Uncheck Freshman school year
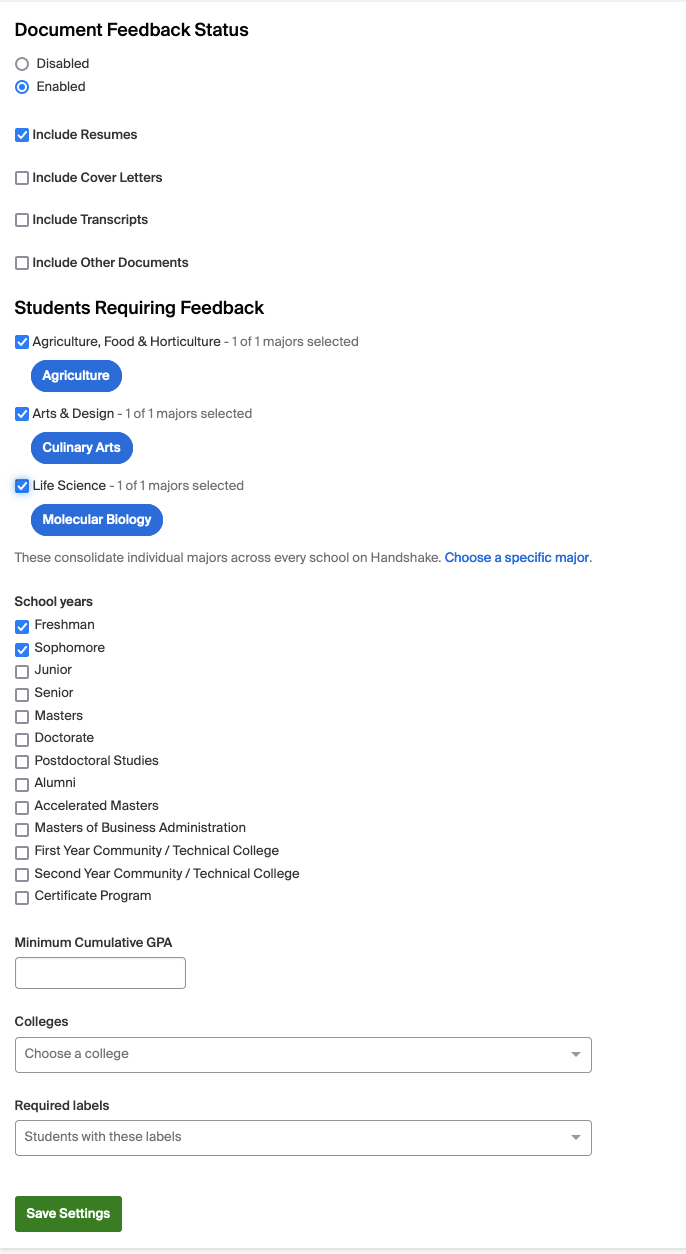Screen dimensions: 686x1254 21,624
